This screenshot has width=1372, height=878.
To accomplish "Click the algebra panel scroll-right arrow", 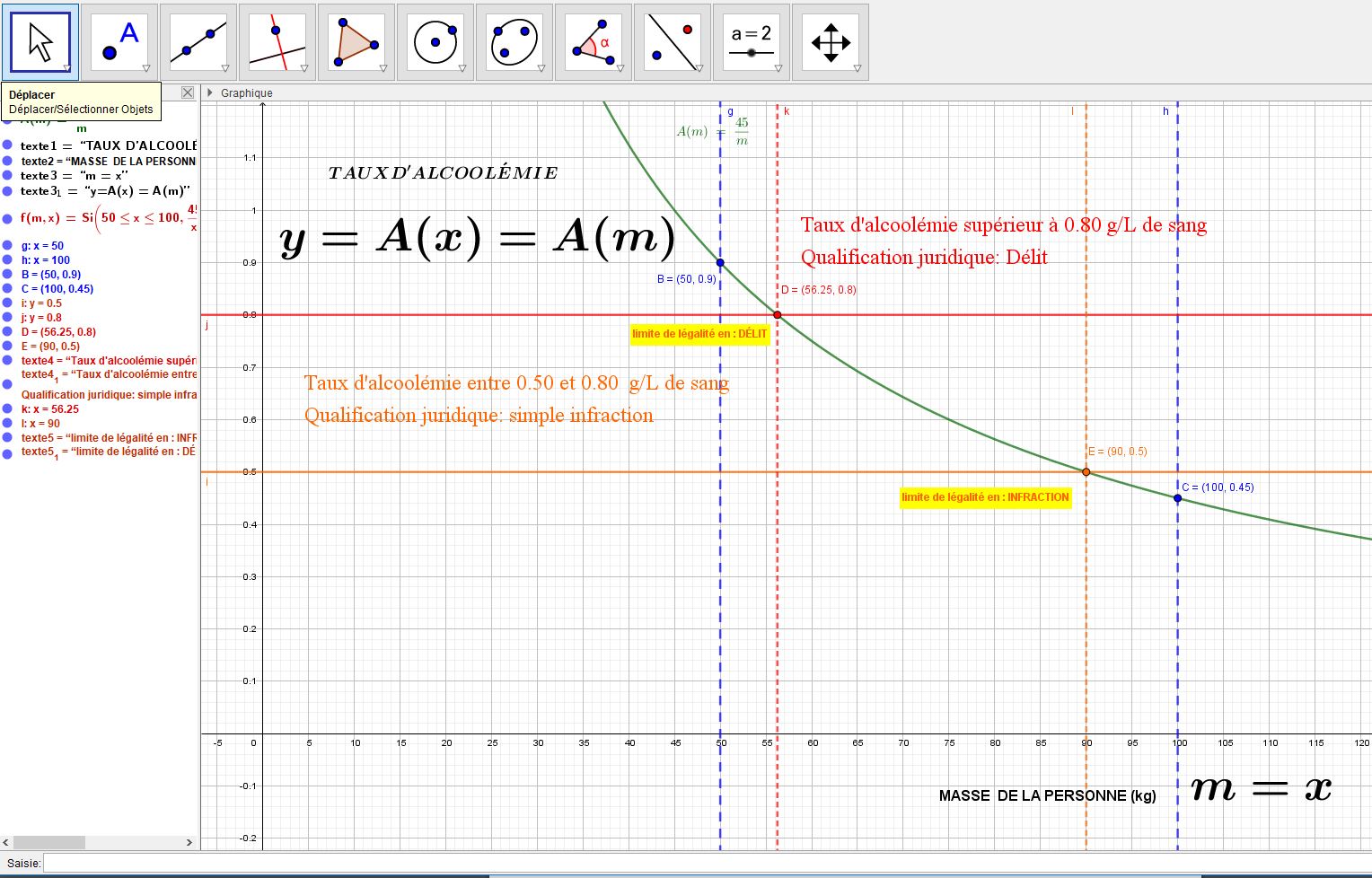I will coord(189,842).
